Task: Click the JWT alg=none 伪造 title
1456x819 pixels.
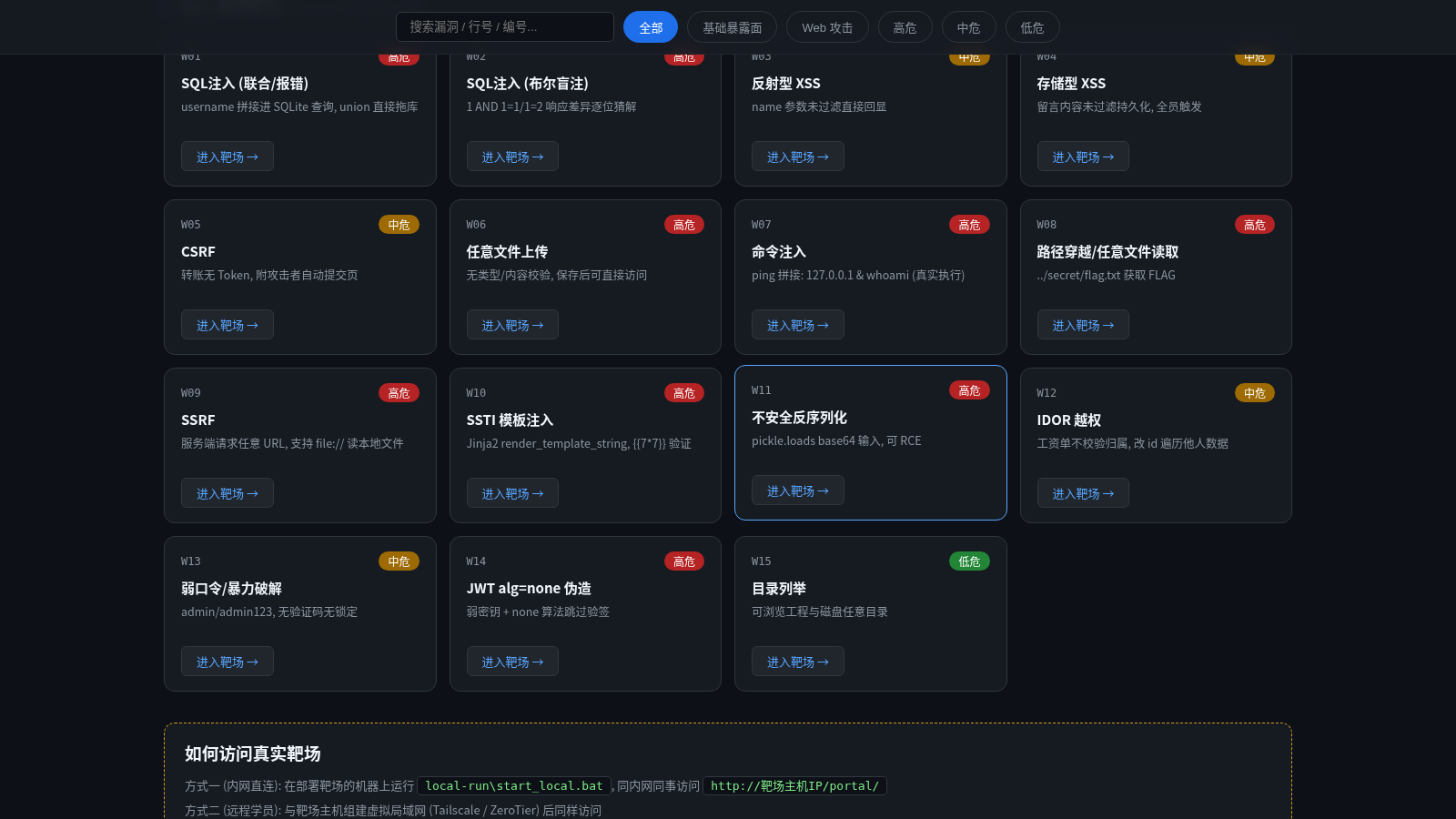Action: (529, 589)
